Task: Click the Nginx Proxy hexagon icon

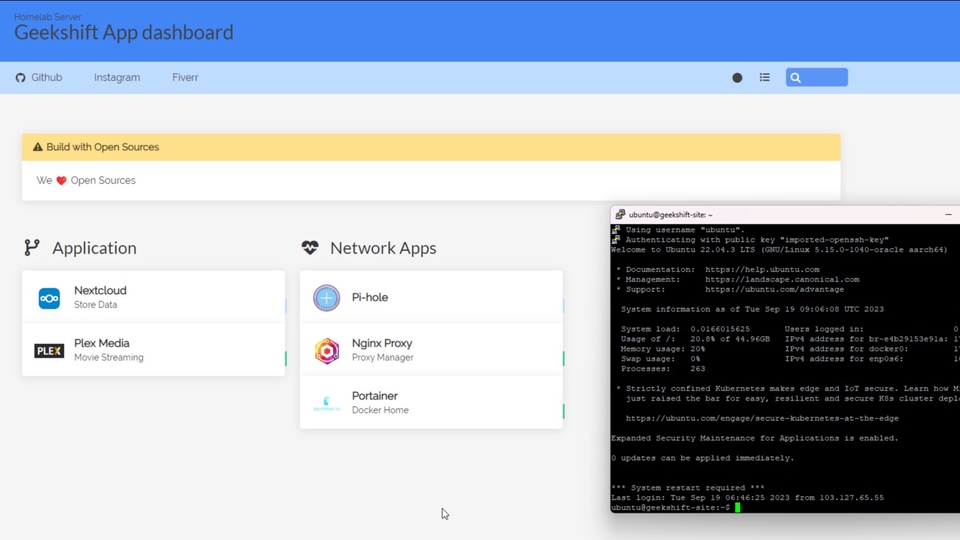Action: [x=327, y=351]
